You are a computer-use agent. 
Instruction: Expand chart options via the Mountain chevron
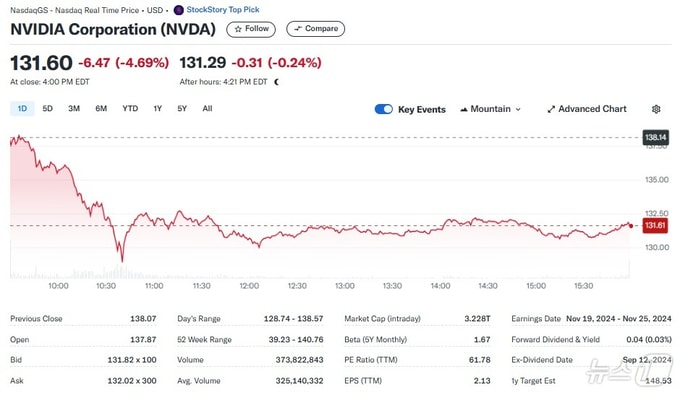[518, 110]
